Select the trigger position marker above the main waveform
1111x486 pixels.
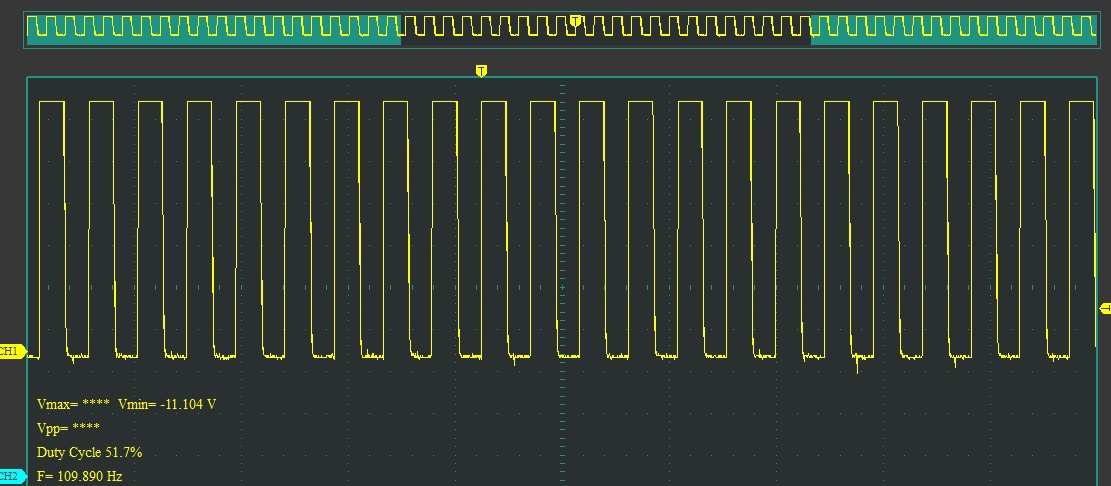click(481, 71)
